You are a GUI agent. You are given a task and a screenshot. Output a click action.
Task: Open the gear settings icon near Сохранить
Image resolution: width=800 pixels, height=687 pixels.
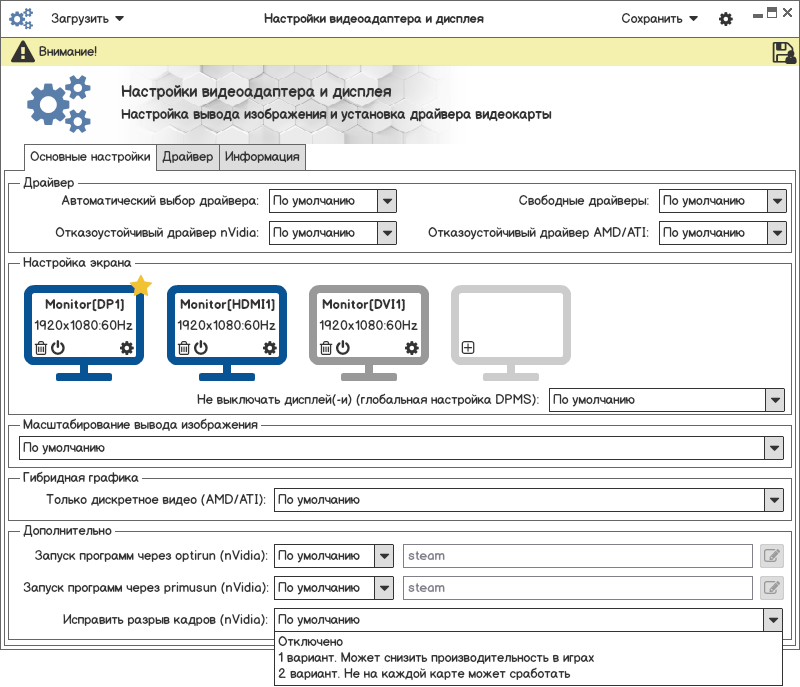coord(726,19)
